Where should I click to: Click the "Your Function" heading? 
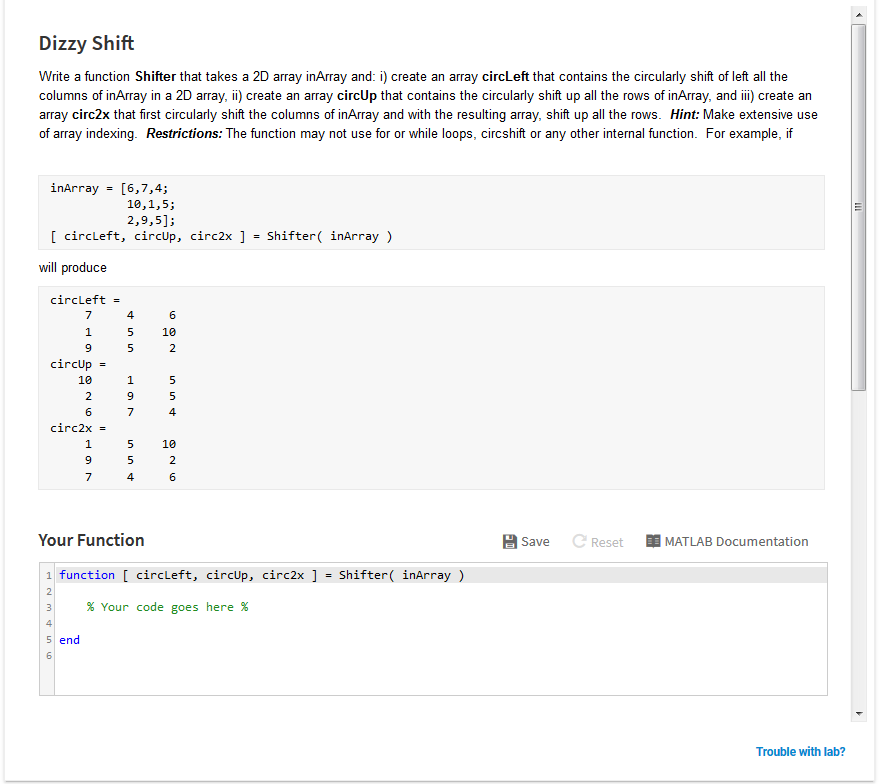pos(91,540)
